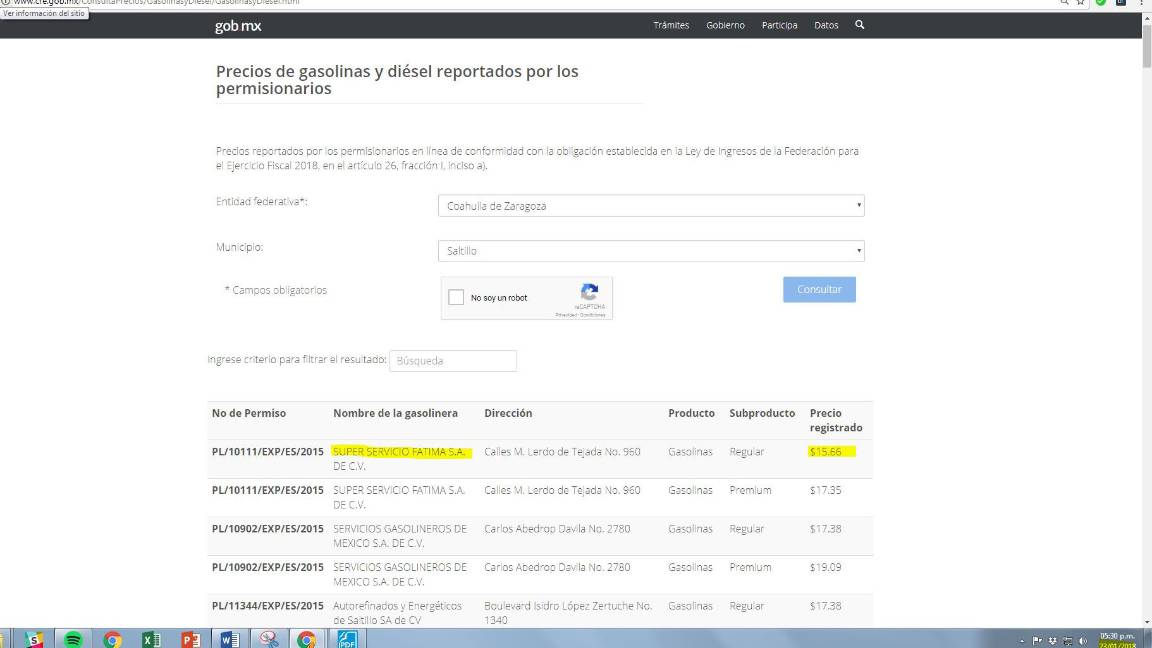Open the Municipio dropdown showing Saltillo
This screenshot has height=648, width=1152.
(x=651, y=250)
